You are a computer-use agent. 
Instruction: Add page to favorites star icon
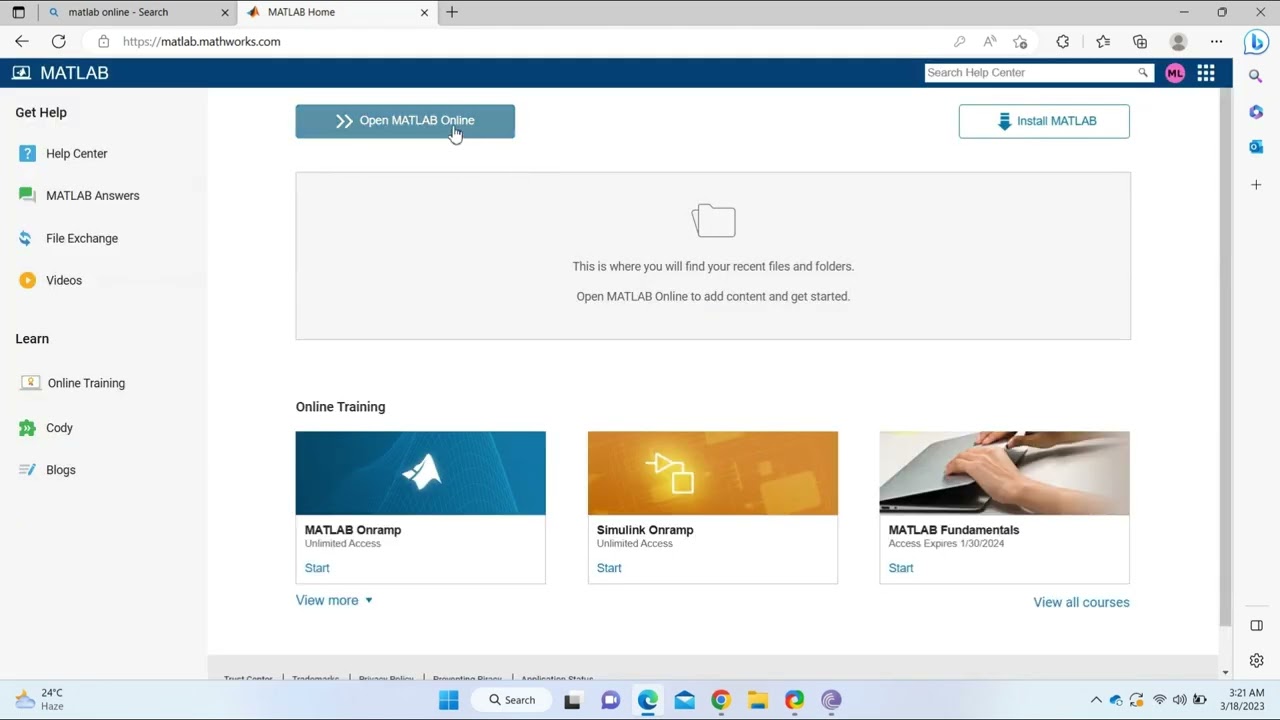[x=1020, y=41]
